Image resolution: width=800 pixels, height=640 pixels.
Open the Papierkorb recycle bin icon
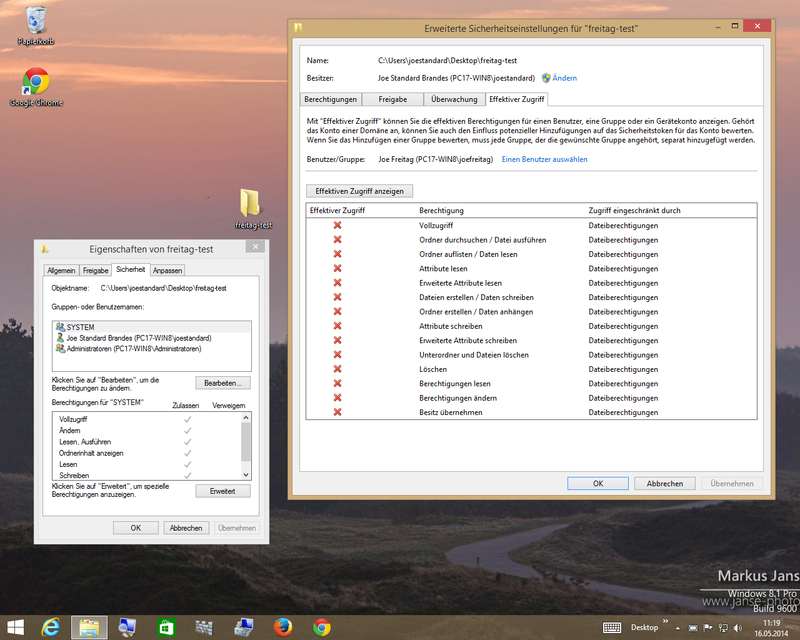(36, 22)
